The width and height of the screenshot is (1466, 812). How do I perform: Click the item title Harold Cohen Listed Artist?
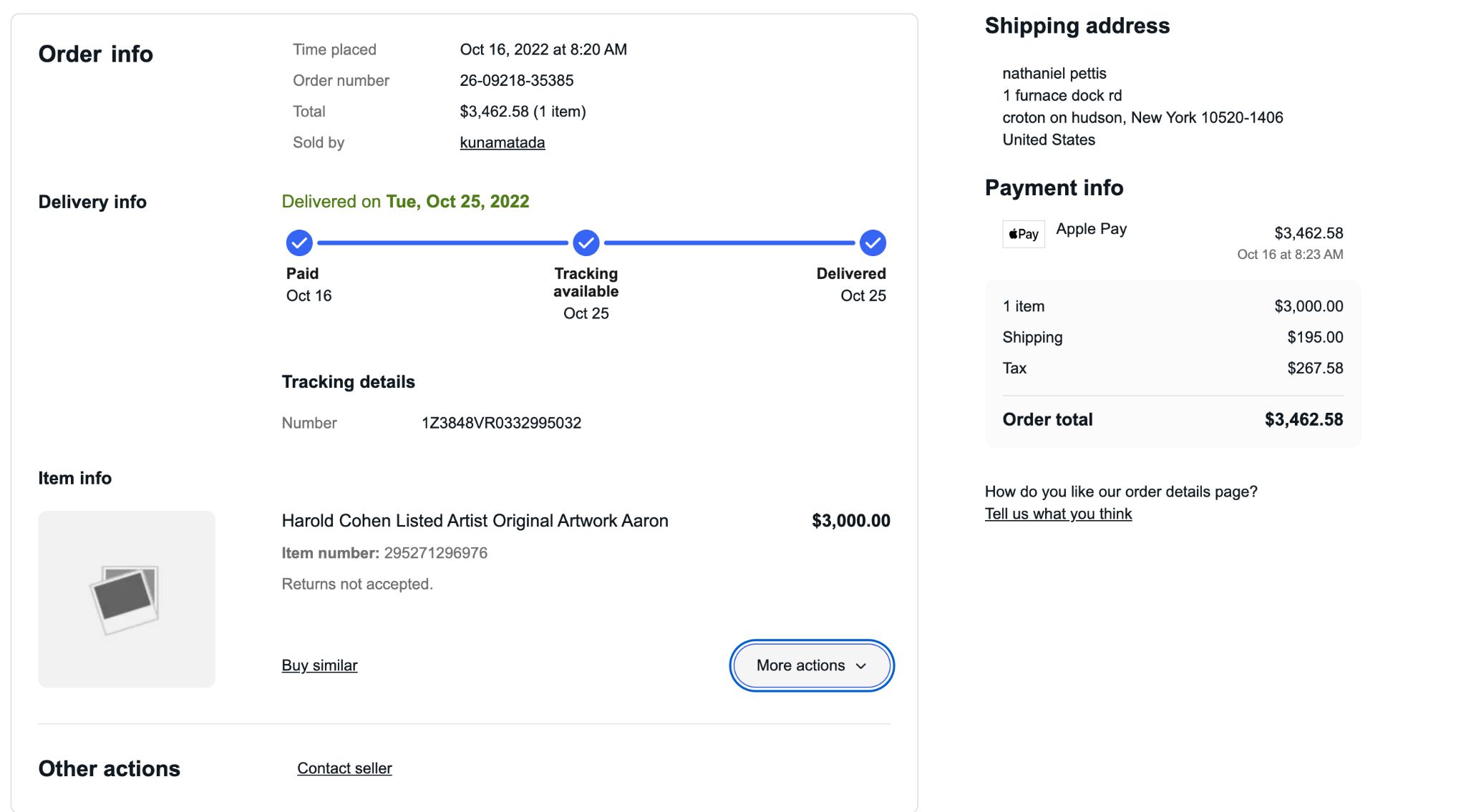tap(475, 521)
